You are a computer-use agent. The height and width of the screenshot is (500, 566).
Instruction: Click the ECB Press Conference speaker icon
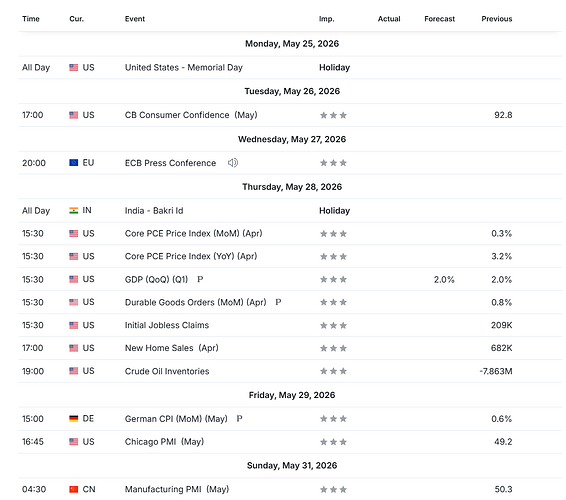[x=233, y=163]
